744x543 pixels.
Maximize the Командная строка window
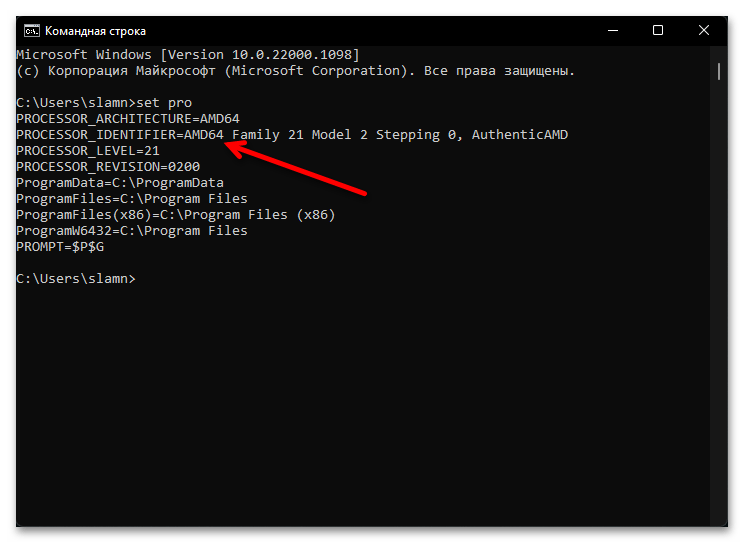click(658, 31)
